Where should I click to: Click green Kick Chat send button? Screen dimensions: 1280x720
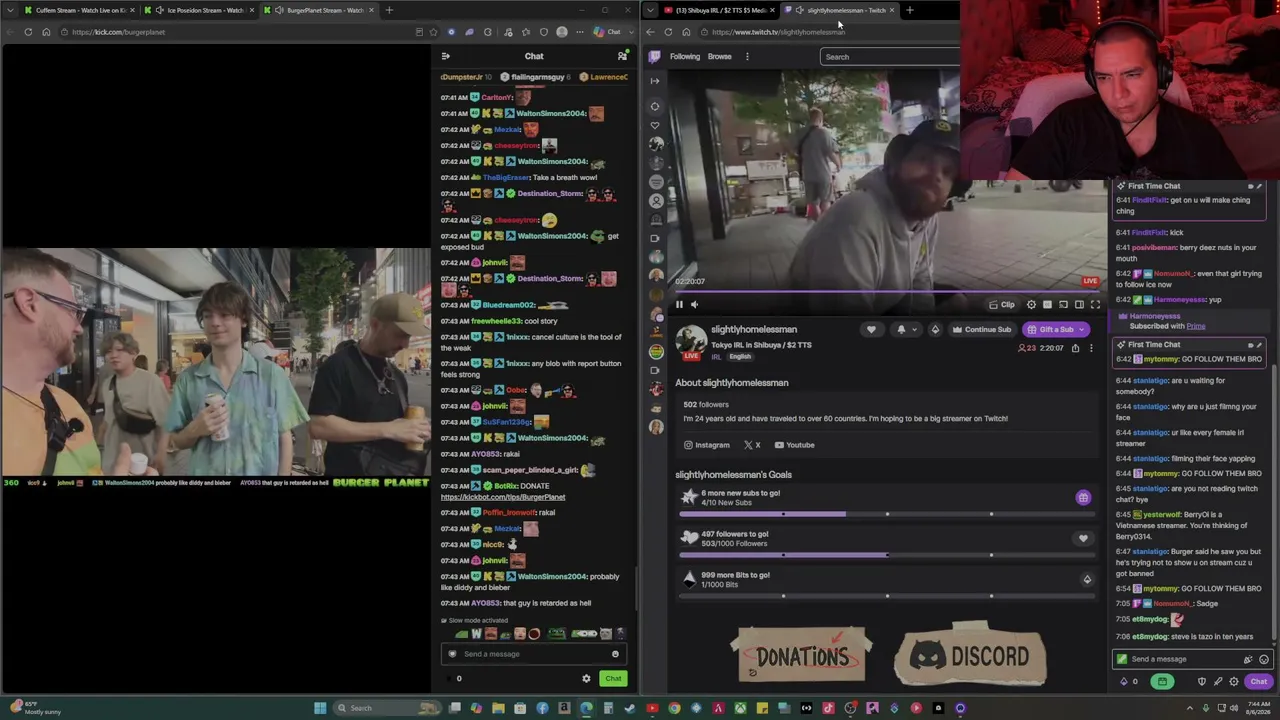click(x=613, y=679)
